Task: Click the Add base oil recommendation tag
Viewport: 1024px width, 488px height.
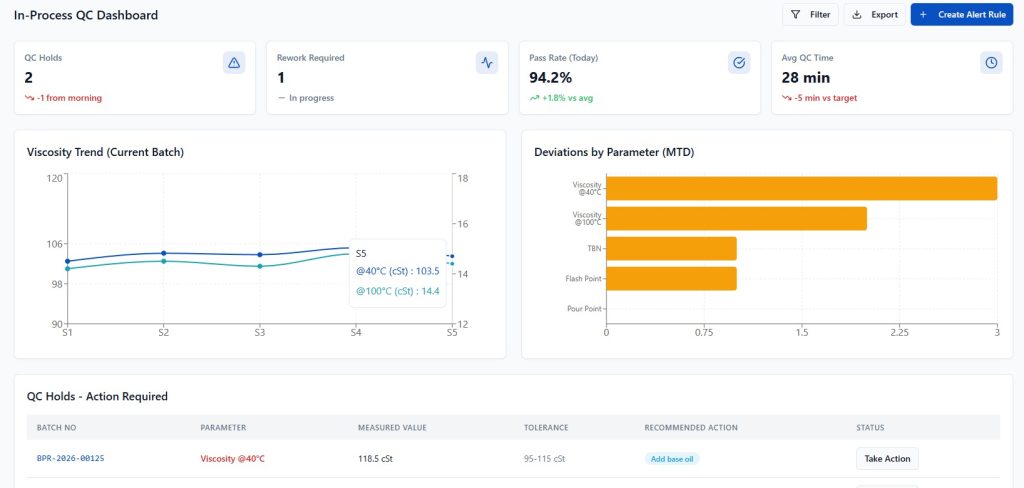Action: 672,459
